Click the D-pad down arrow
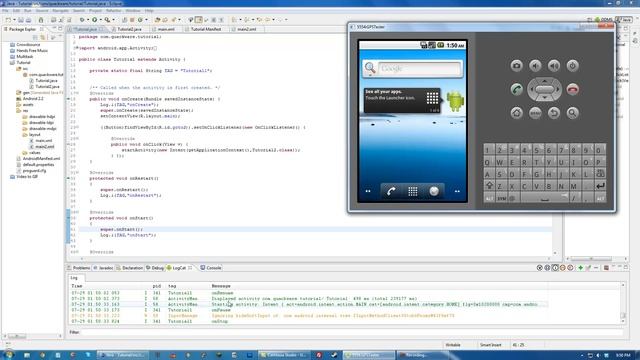Screen dimensions: 640x360 pos(544,98)
